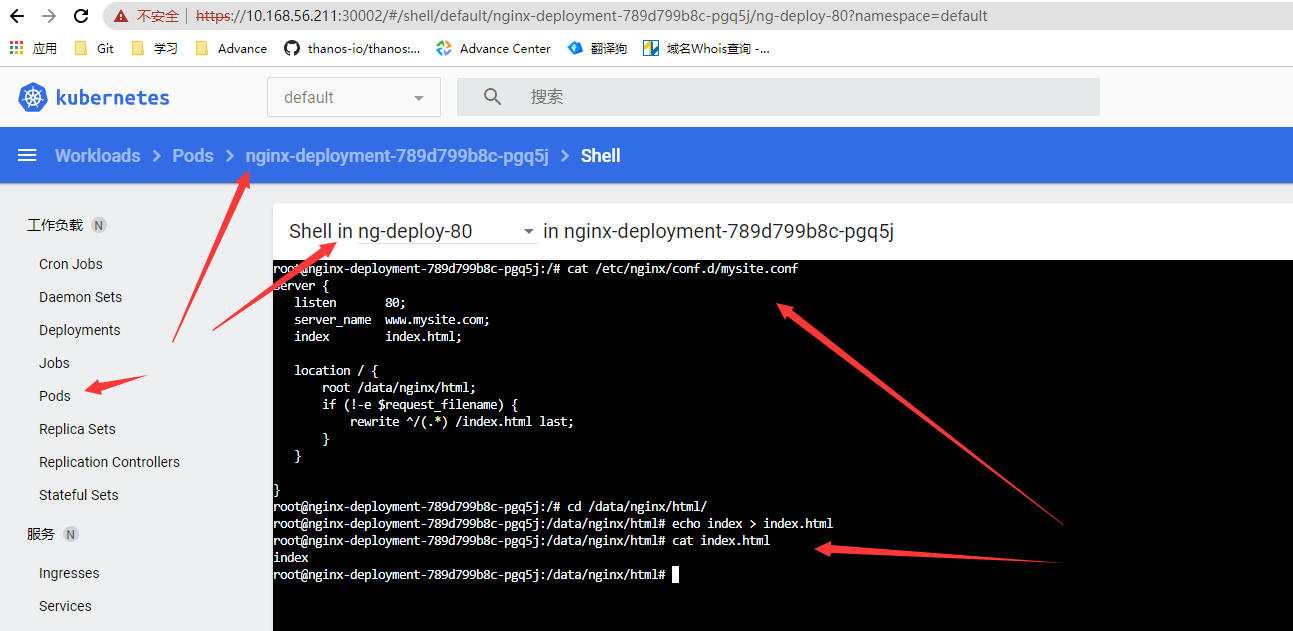Open Cron Jobs in sidebar

click(x=71, y=264)
